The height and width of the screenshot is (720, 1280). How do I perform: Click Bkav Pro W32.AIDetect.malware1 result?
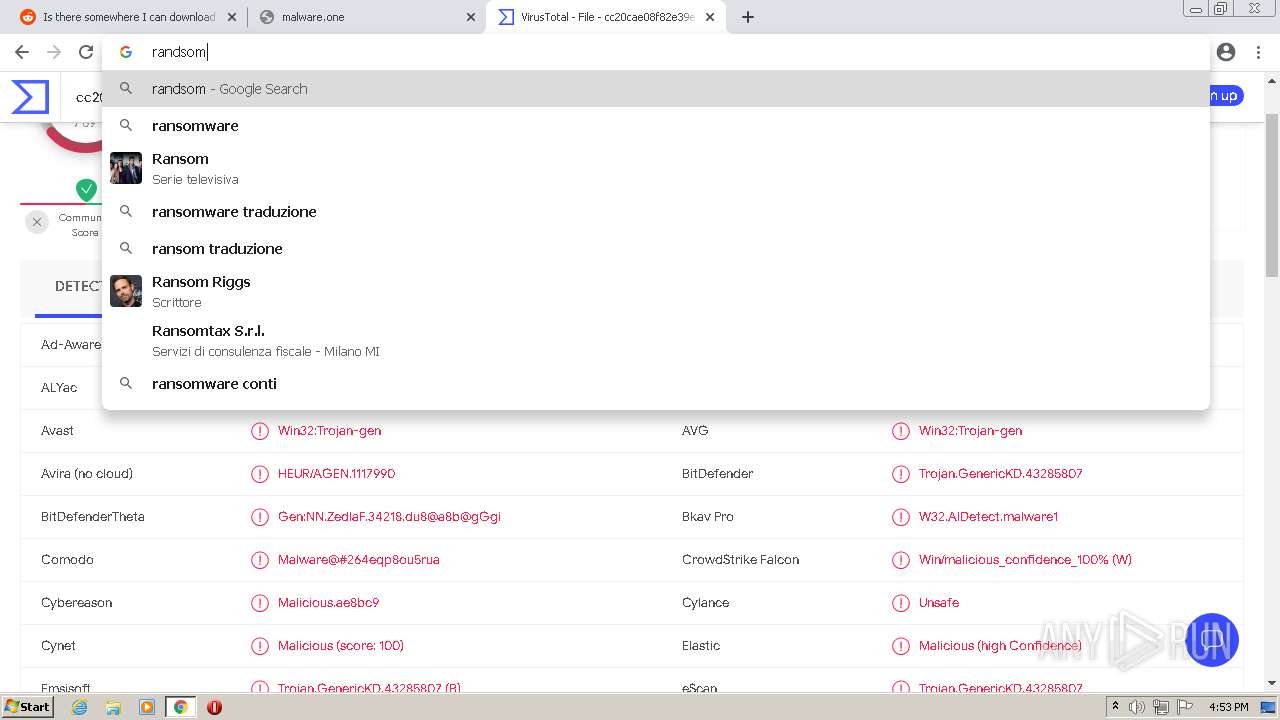989,517
